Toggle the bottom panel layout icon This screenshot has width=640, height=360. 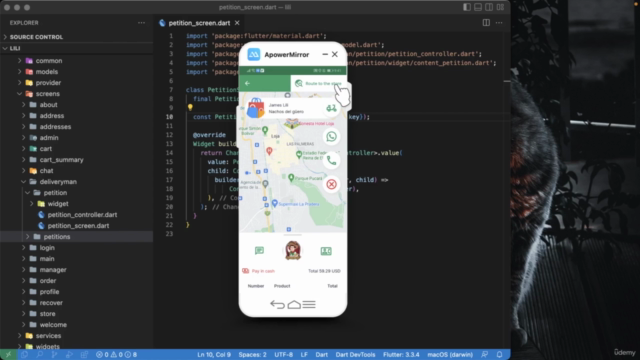[x=478, y=7]
